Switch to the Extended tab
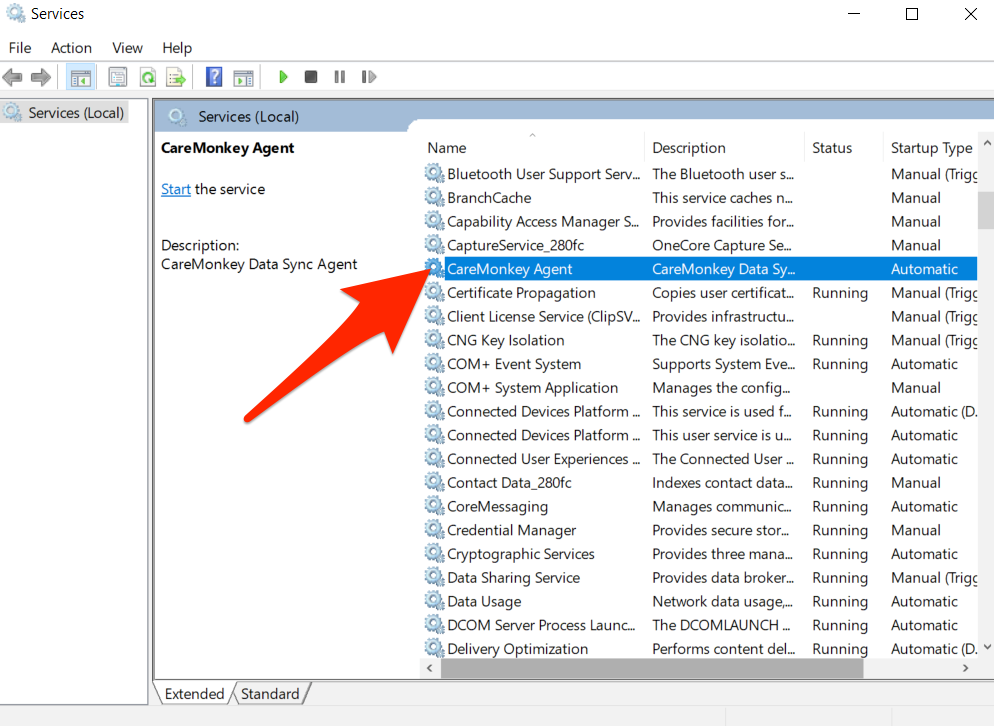Screen dimensions: 994x726 194,694
